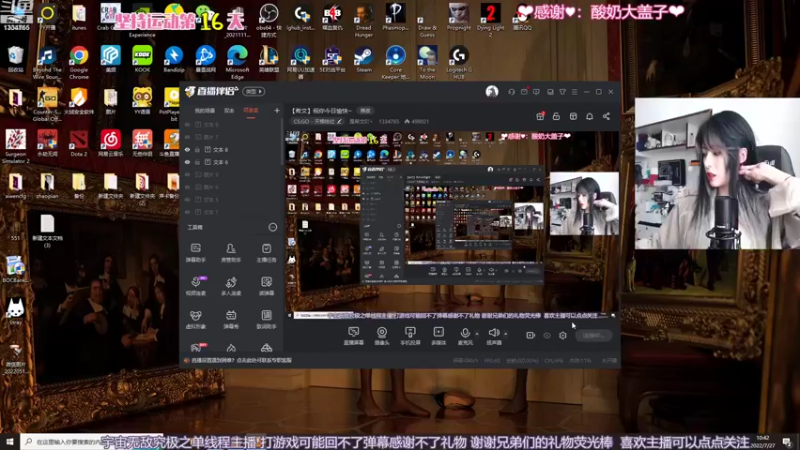Image resolution: width=800 pixels, height=450 pixels.
Task: Select the 文本 8 layer row
Action: click(231, 149)
